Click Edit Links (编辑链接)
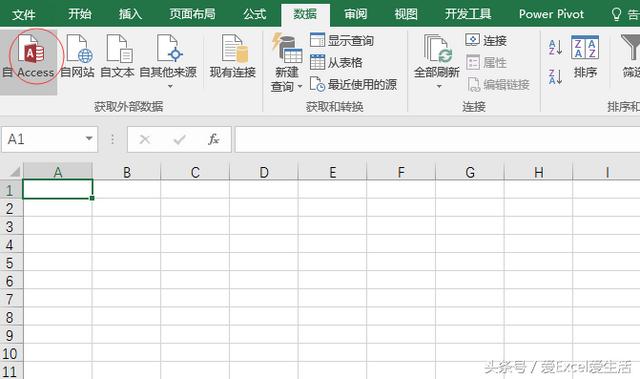This screenshot has height=379, width=640. click(x=498, y=84)
